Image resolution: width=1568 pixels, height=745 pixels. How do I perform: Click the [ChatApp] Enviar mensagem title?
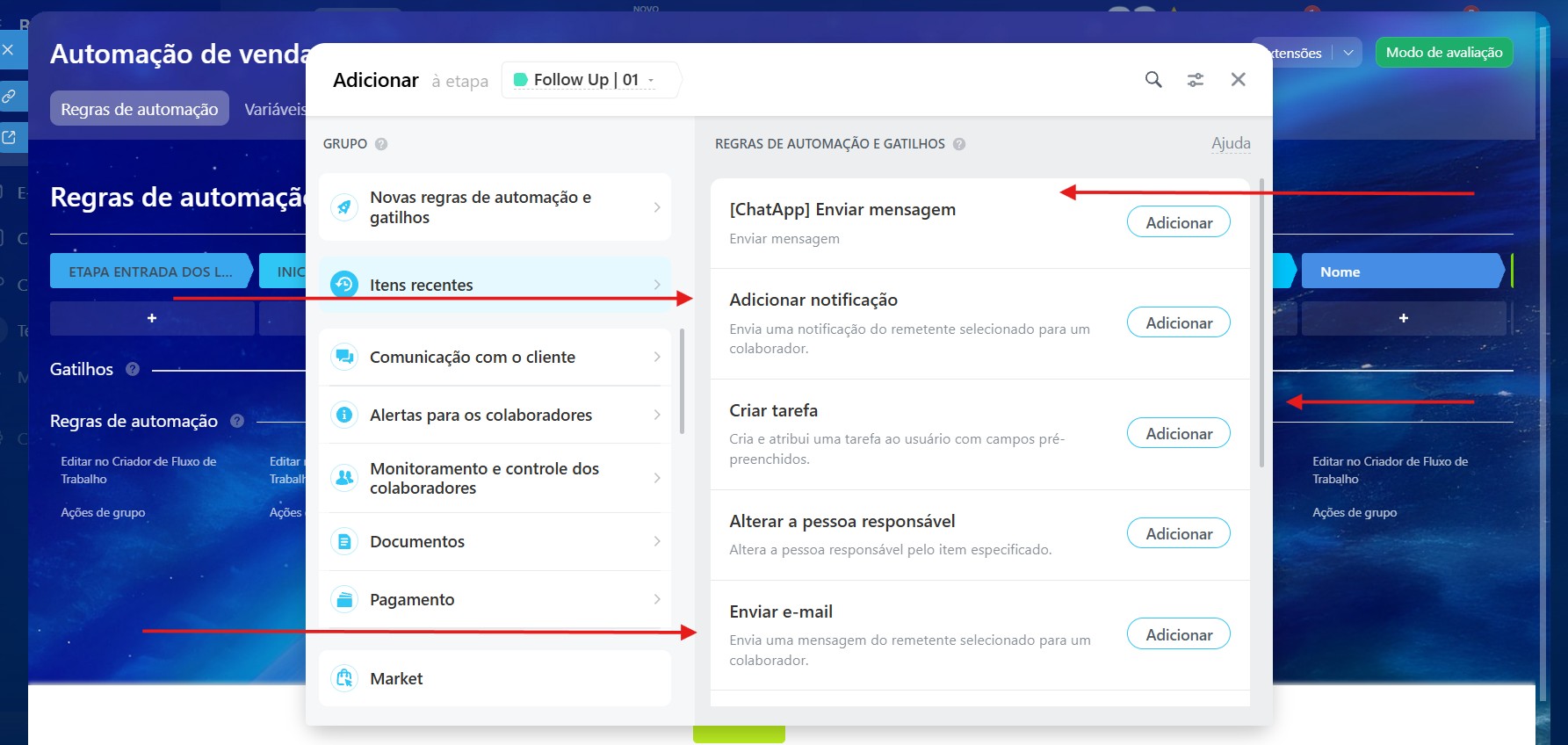pos(842,210)
